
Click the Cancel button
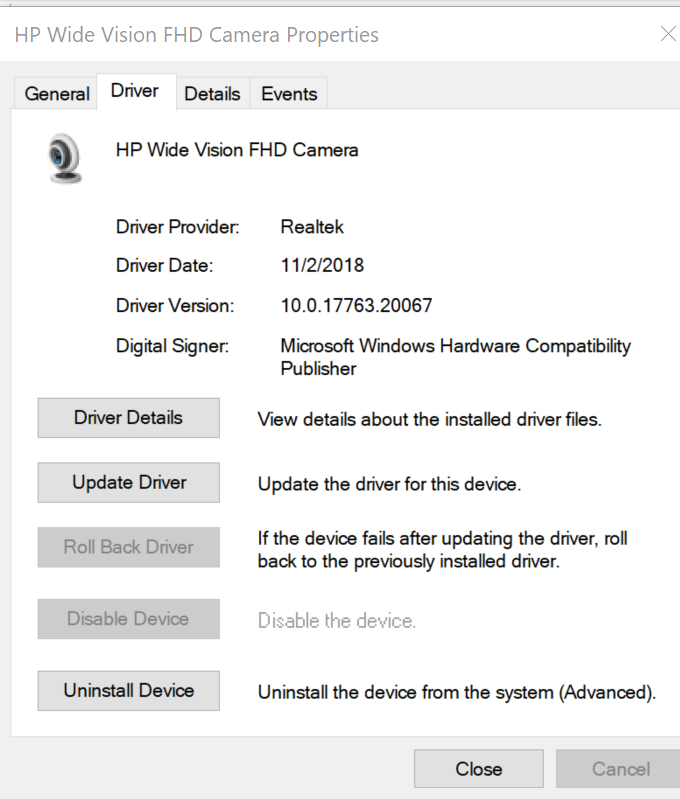pyautogui.click(x=620, y=769)
